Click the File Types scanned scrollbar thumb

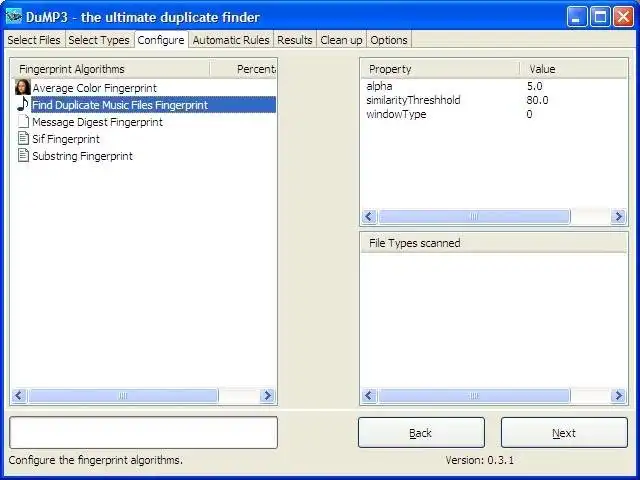pyautogui.click(x=474, y=395)
